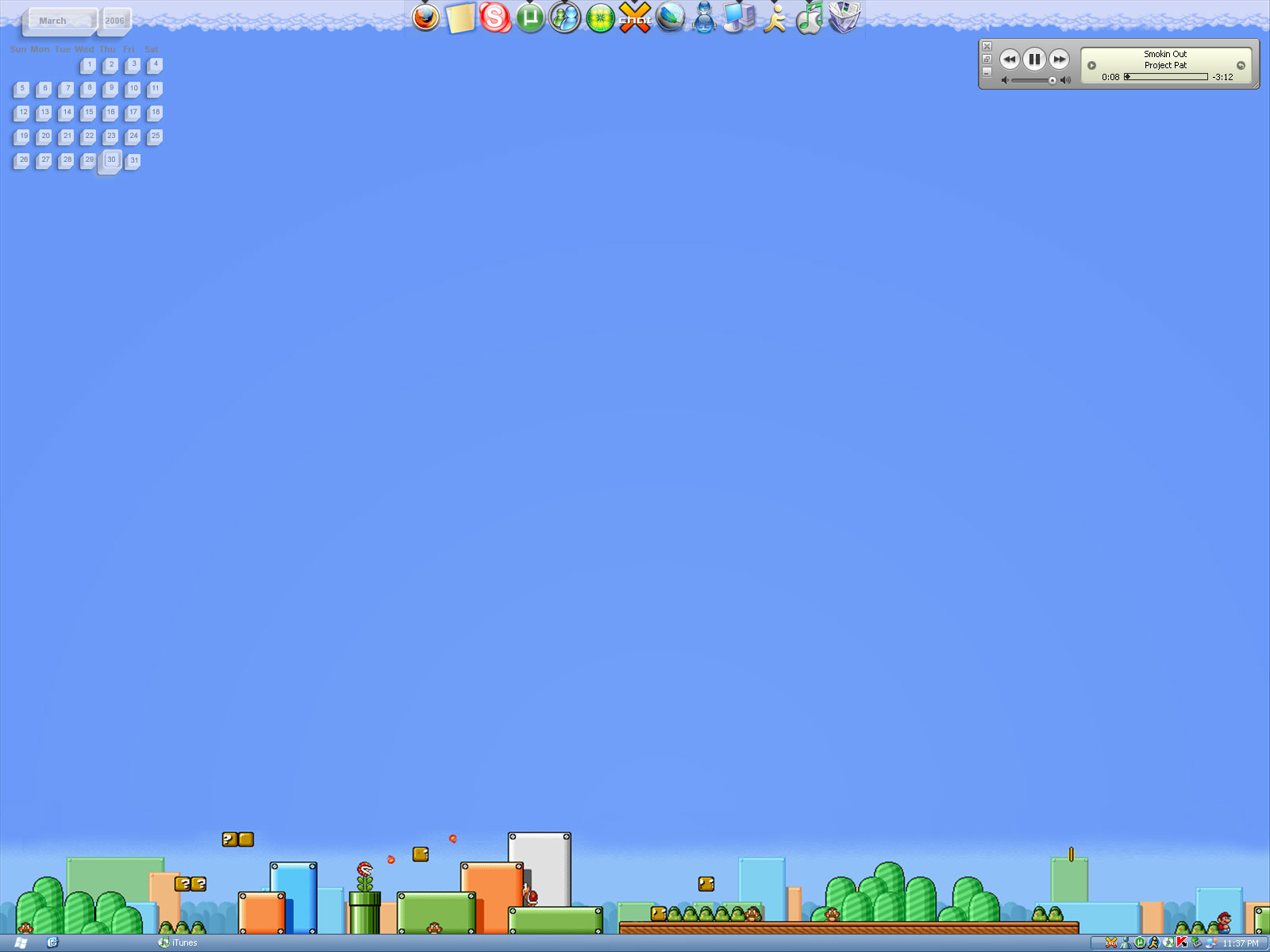This screenshot has width=1270, height=952.
Task: Launch Skype from the top dock
Action: (495, 17)
